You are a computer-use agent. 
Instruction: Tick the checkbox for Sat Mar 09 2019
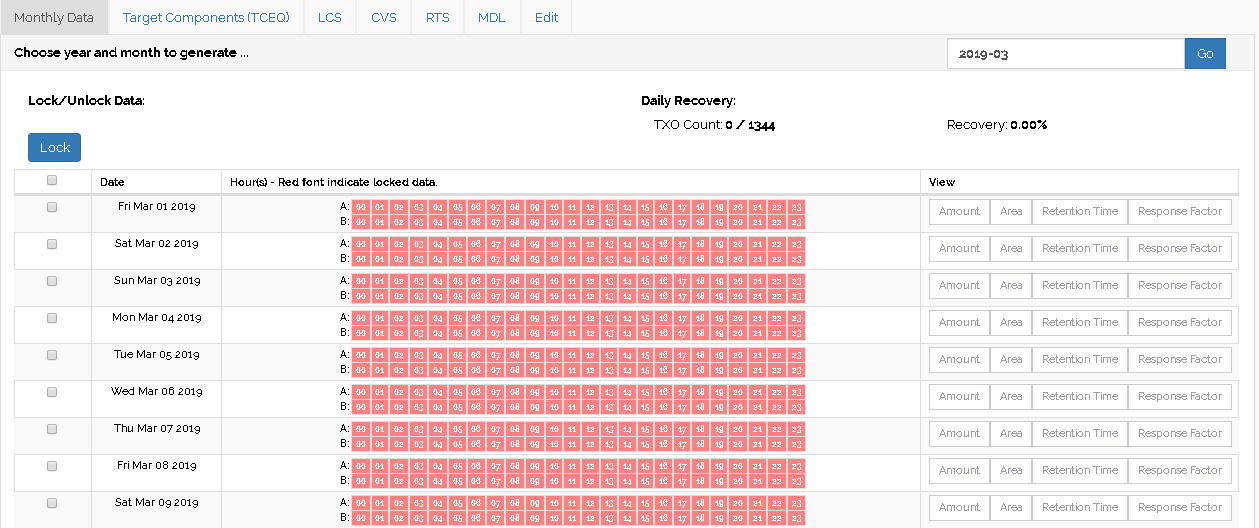coord(52,503)
